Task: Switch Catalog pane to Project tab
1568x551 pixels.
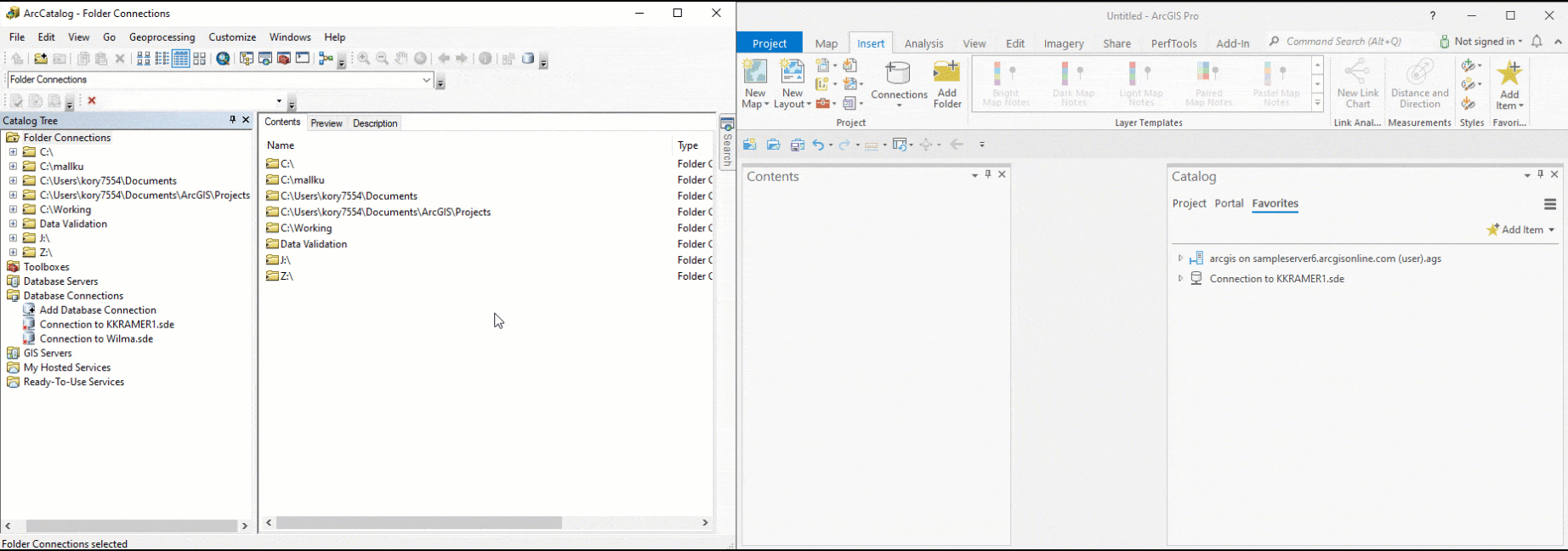Action: 1189,203
